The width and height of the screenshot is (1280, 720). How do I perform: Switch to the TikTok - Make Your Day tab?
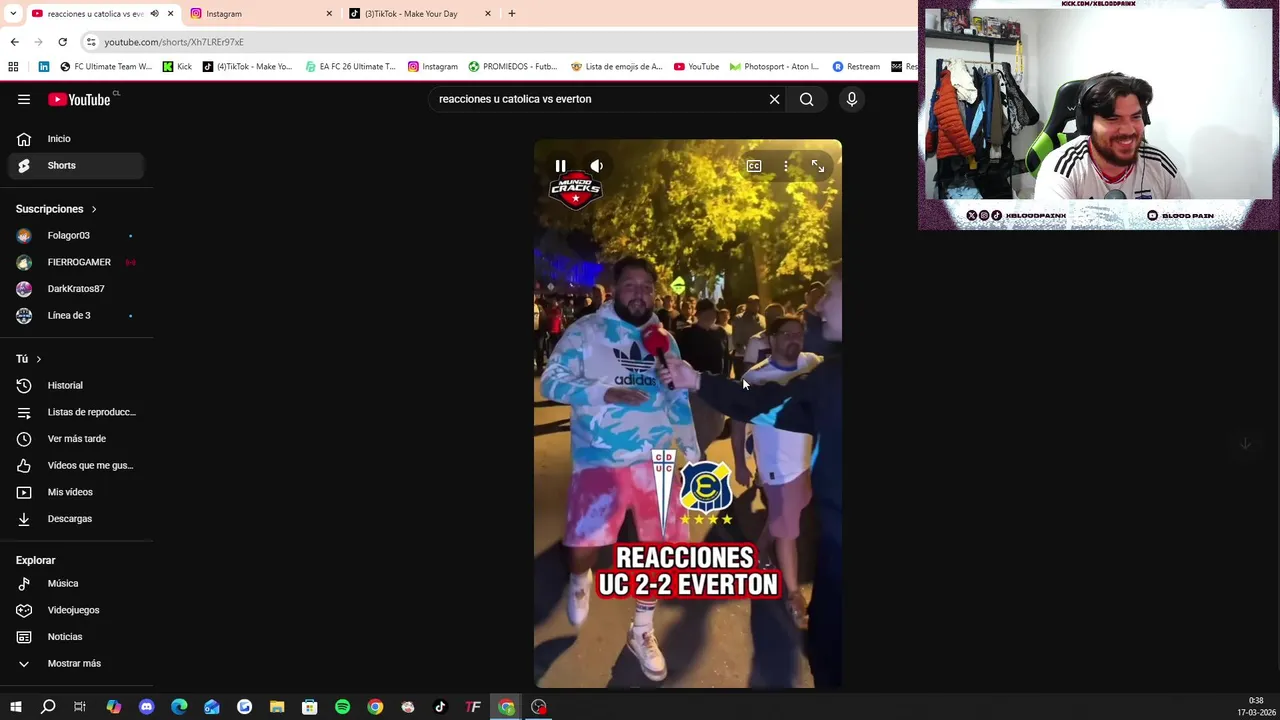click(420, 14)
